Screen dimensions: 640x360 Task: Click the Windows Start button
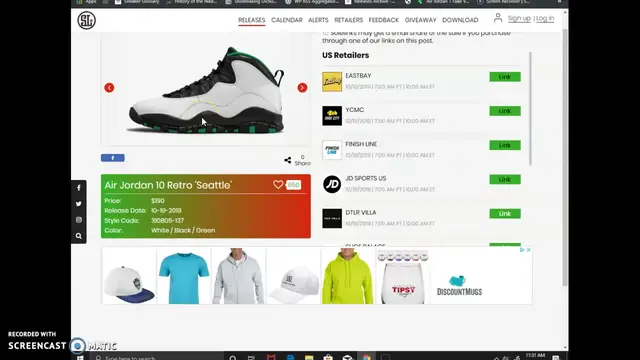(80, 358)
